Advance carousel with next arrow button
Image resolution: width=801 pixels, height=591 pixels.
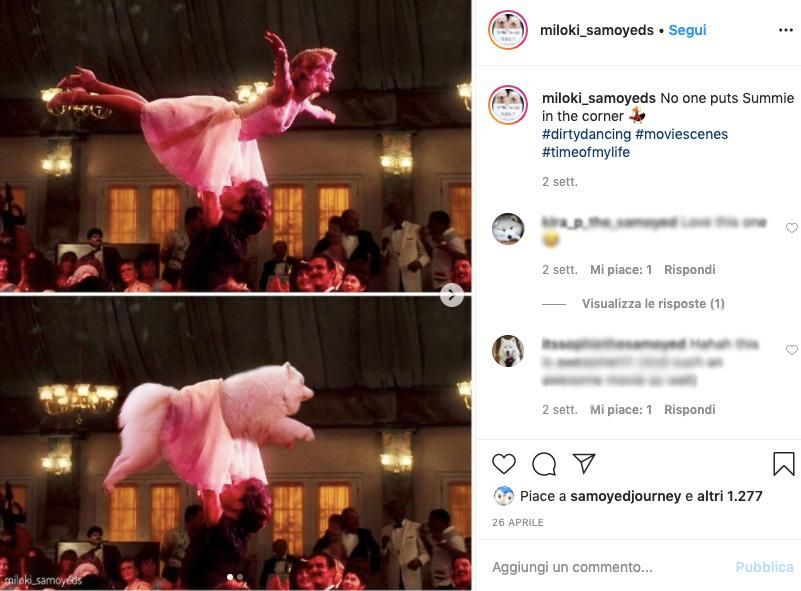coord(452,295)
